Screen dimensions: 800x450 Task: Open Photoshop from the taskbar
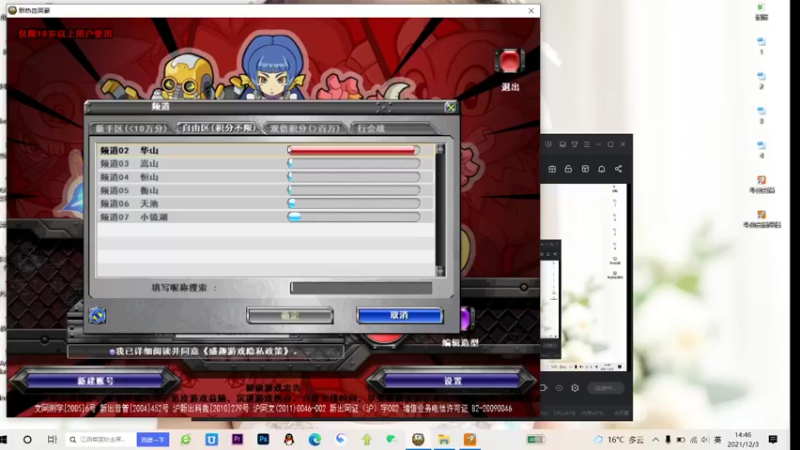[263, 439]
